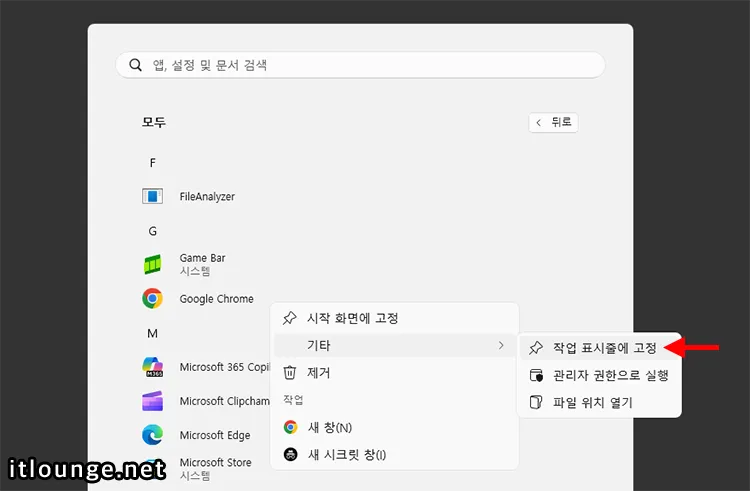This screenshot has height=491, width=750.
Task: Choose 관리자 권한으로 실행 in submenu
Action: 599,375
